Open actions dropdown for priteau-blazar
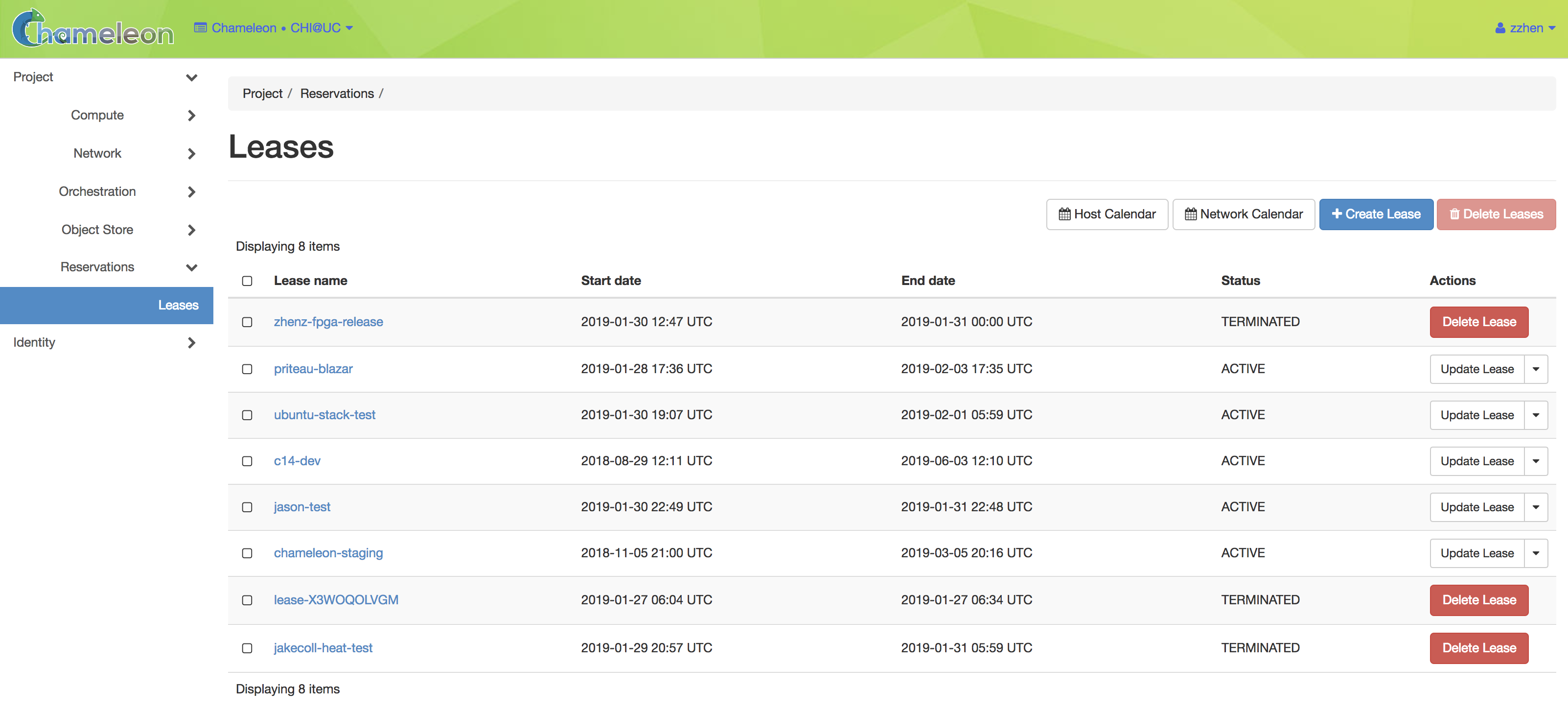This screenshot has width=1568, height=713. click(1535, 369)
